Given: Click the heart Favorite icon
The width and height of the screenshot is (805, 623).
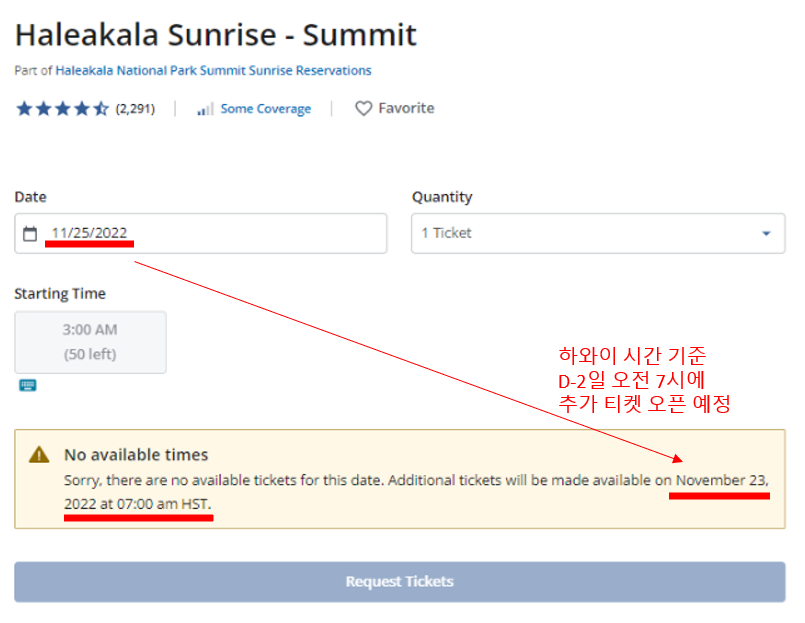Looking at the screenshot, I should (x=363, y=108).
